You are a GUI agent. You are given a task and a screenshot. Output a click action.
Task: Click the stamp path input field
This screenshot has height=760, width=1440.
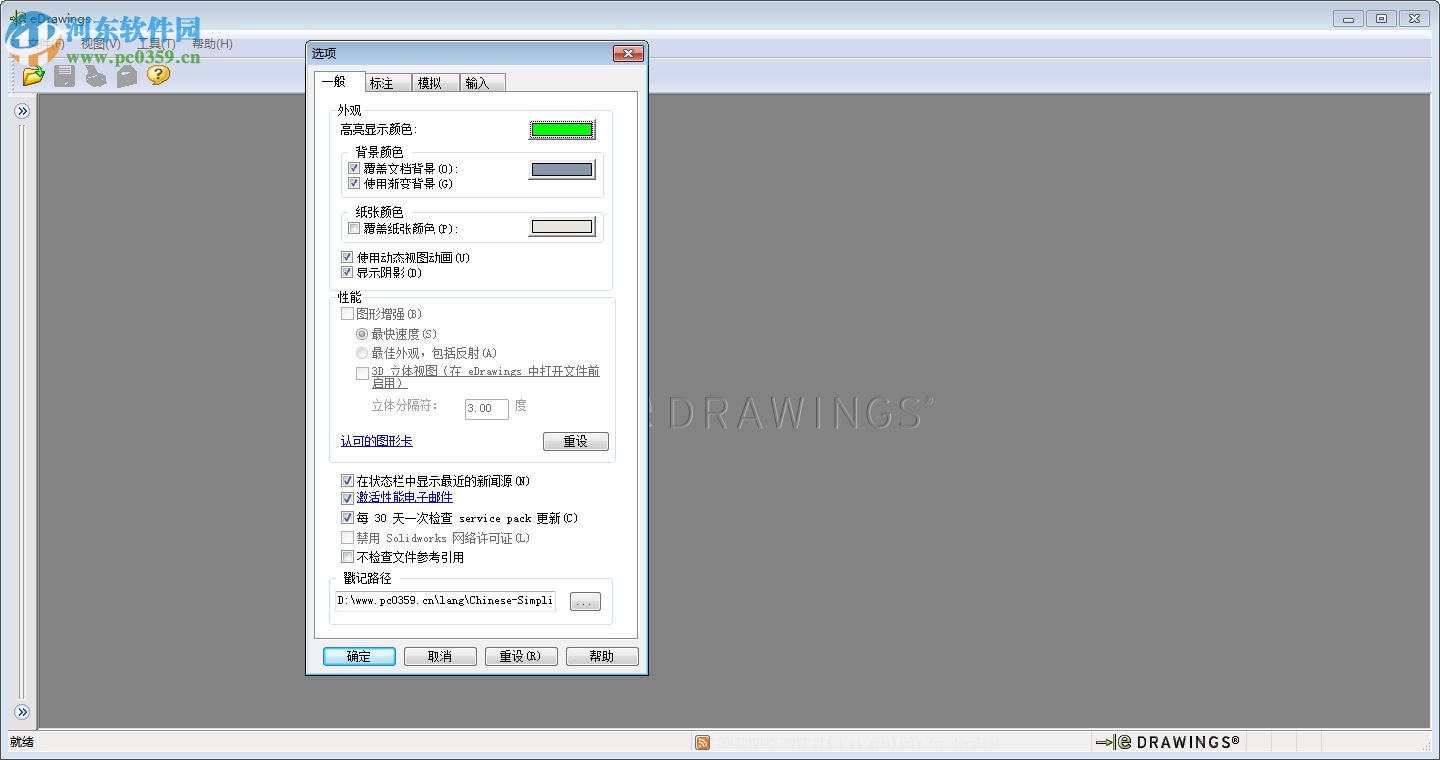click(x=444, y=600)
